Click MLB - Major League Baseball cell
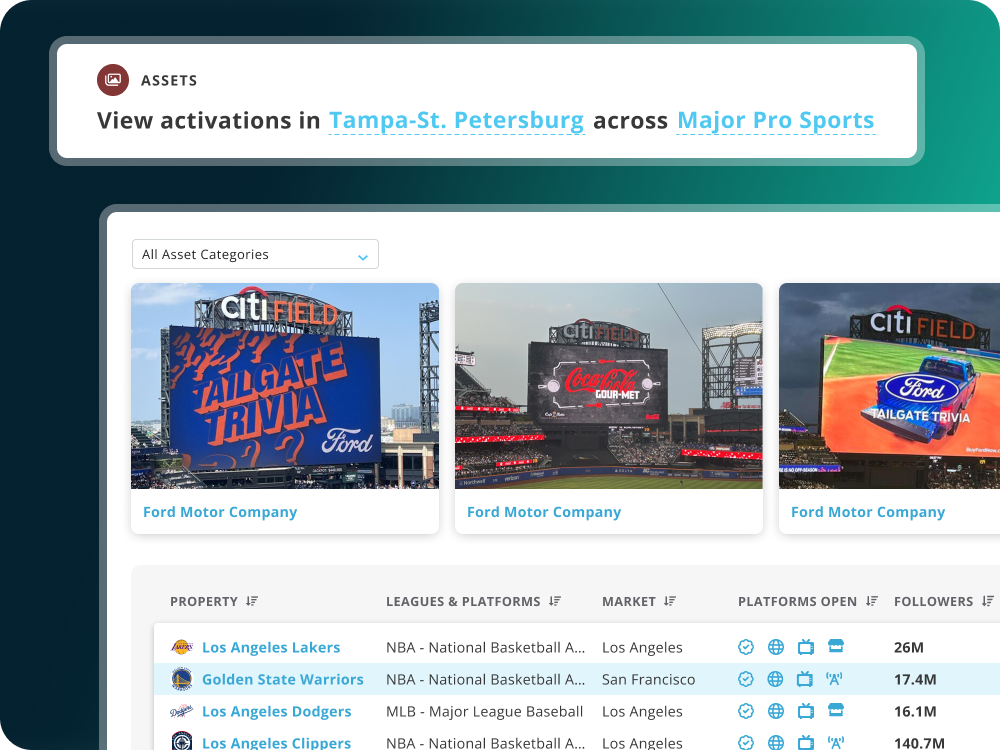 pyautogui.click(x=485, y=711)
